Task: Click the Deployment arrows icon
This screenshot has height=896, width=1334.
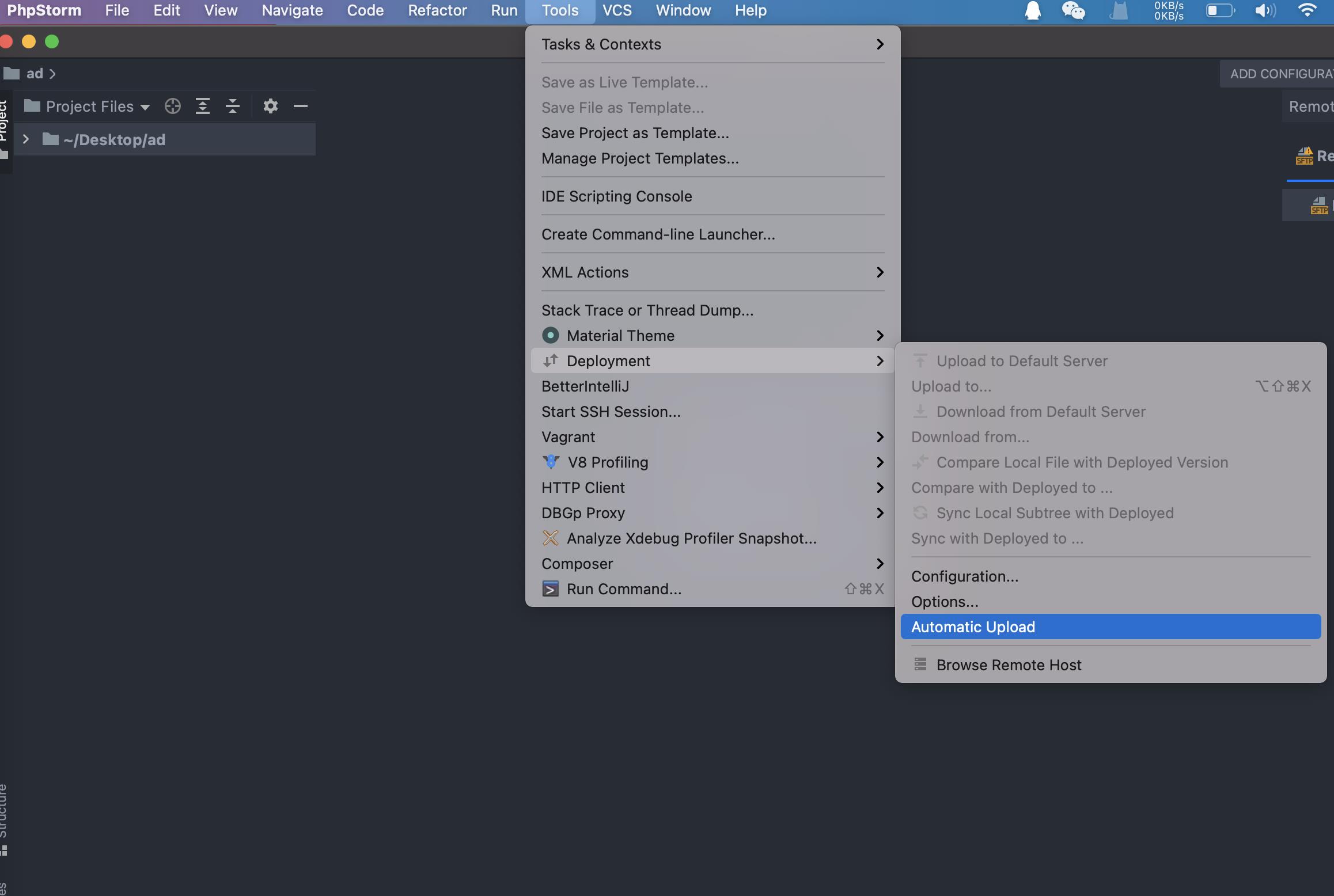Action: [551, 360]
